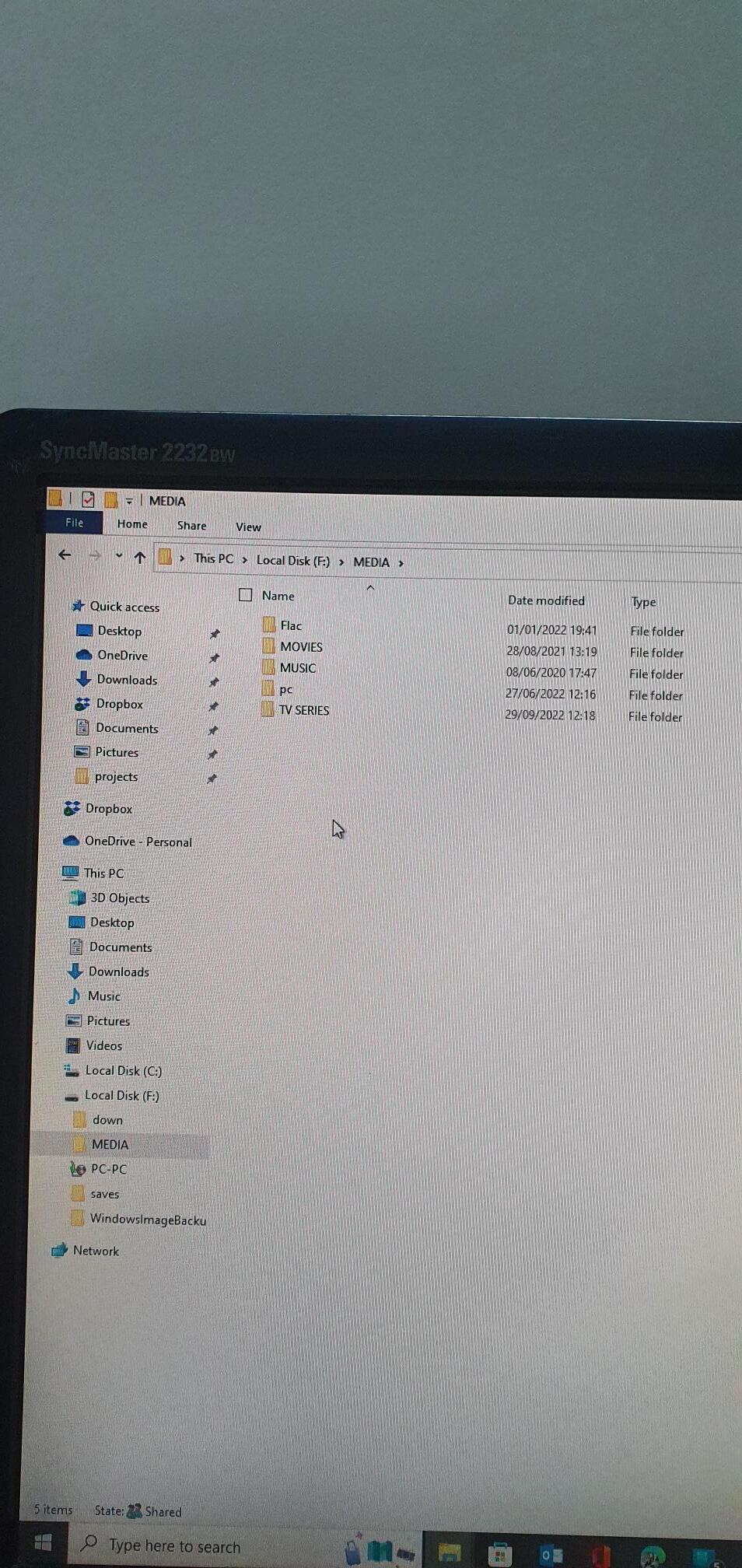Open Microsoft Store from the taskbar

click(x=499, y=1554)
